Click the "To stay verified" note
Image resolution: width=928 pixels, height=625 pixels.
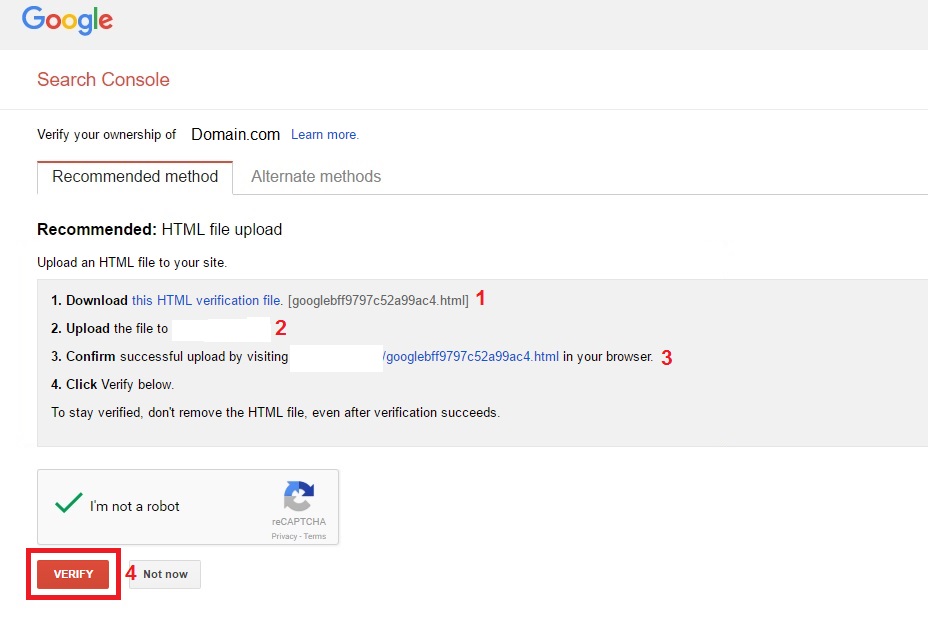coord(276,413)
